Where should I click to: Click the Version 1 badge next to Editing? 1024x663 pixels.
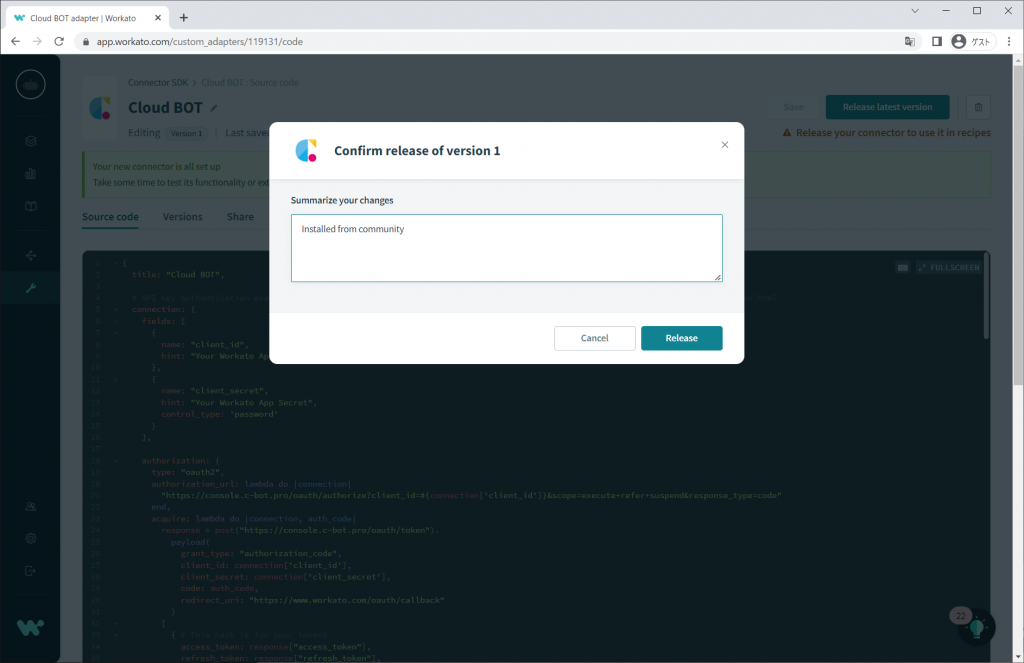tap(186, 133)
